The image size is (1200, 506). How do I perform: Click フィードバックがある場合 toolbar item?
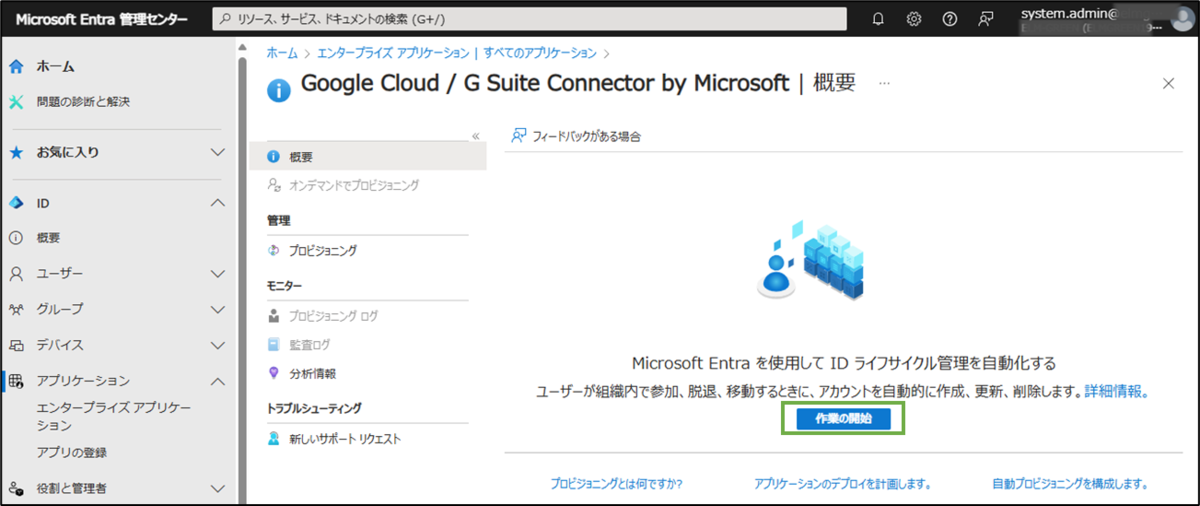coord(576,136)
